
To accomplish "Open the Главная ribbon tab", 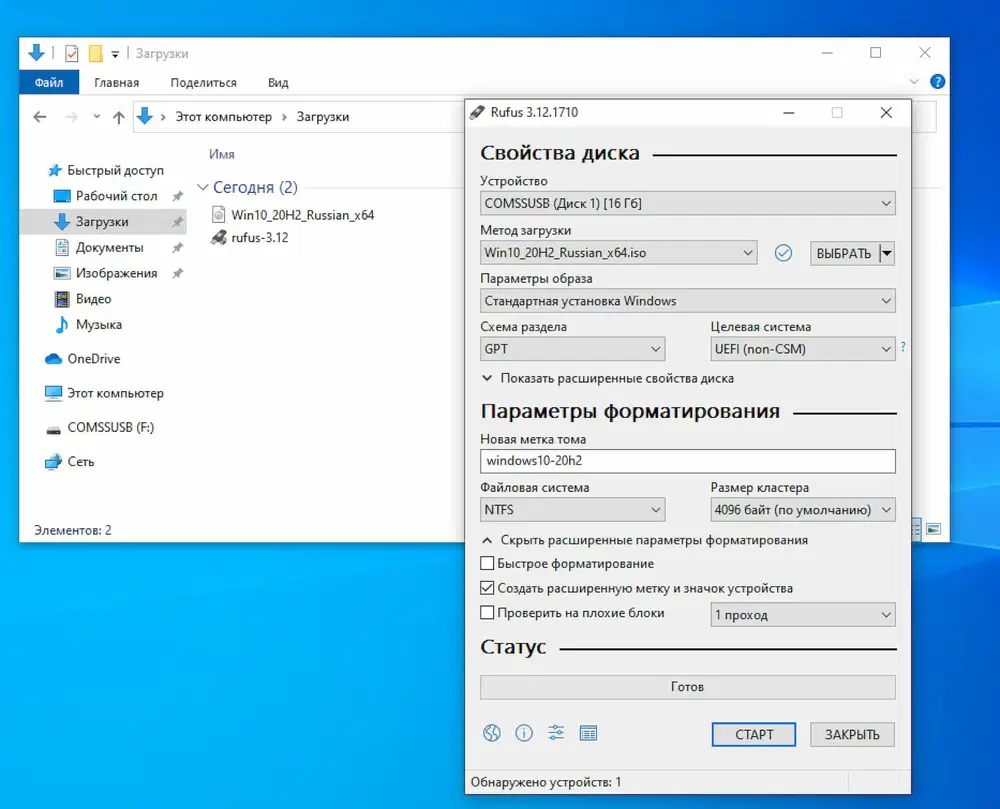I will click(x=117, y=82).
